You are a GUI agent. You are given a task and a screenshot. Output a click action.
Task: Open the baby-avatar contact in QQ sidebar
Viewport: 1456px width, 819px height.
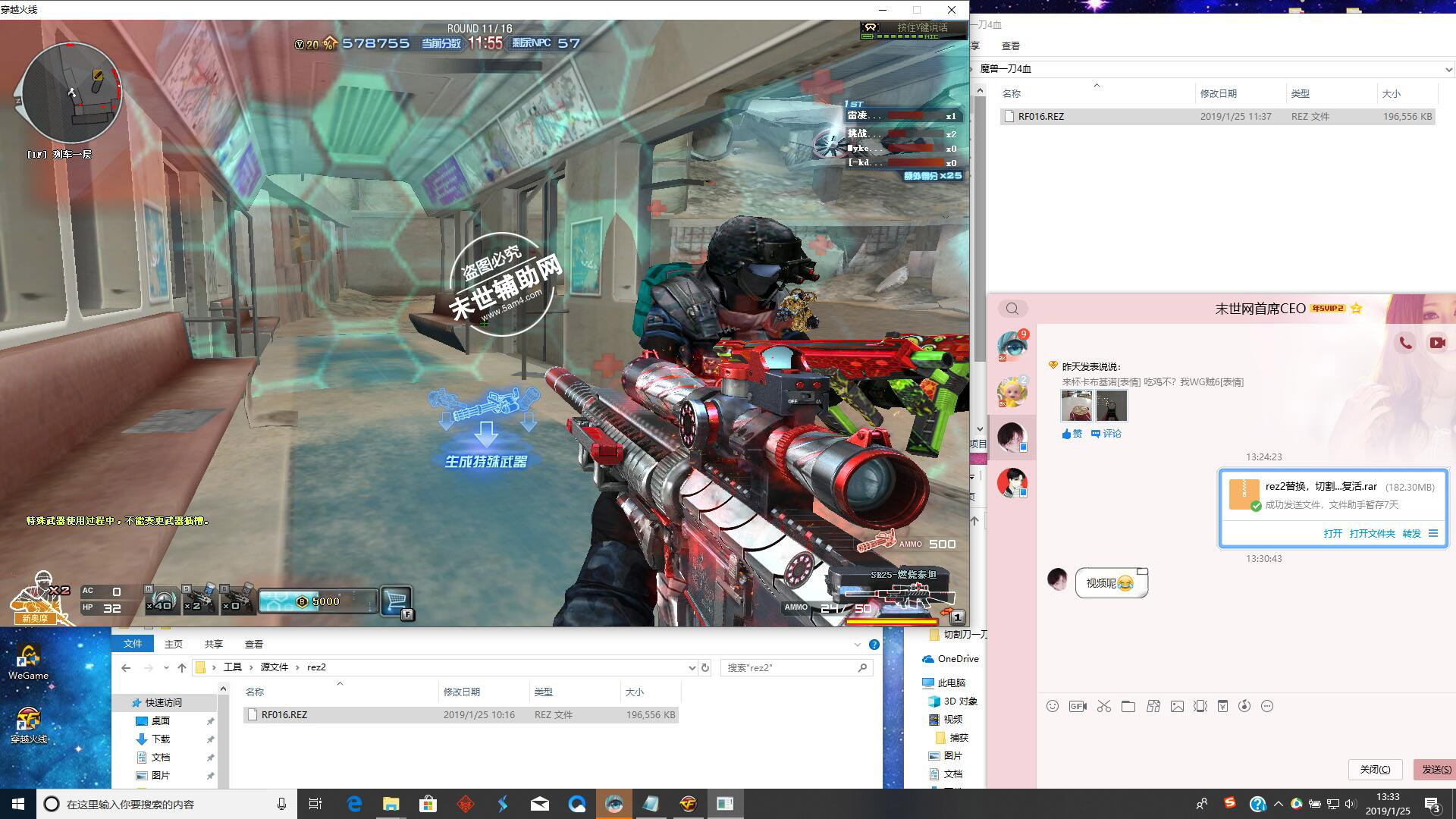click(1012, 391)
